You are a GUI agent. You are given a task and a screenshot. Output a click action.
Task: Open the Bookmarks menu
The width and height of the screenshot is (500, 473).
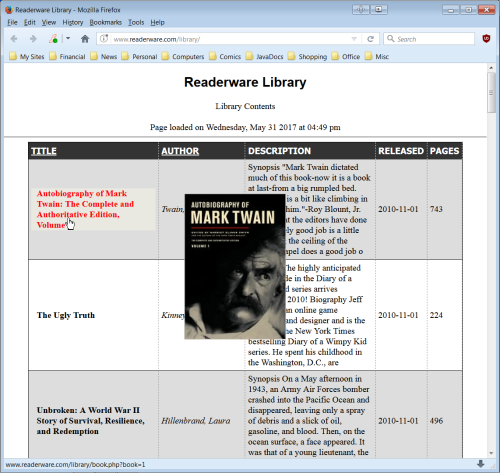[106, 22]
